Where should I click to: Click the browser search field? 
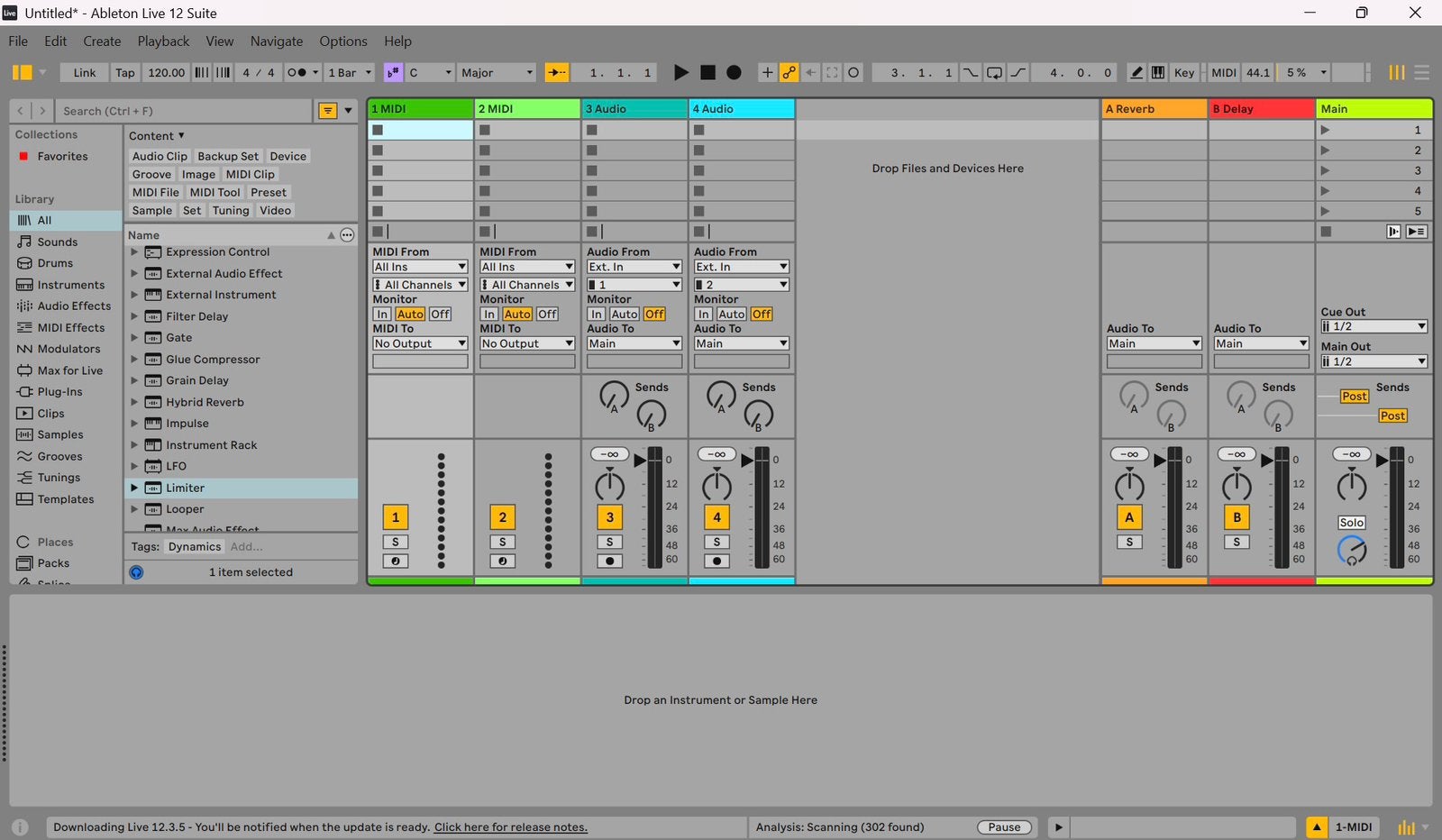(186, 111)
